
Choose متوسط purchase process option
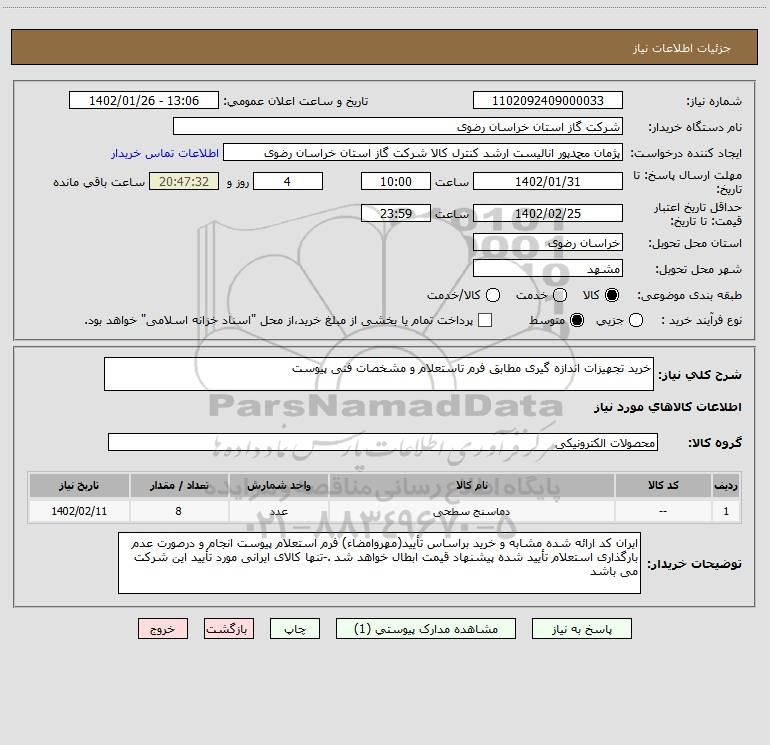click(577, 321)
